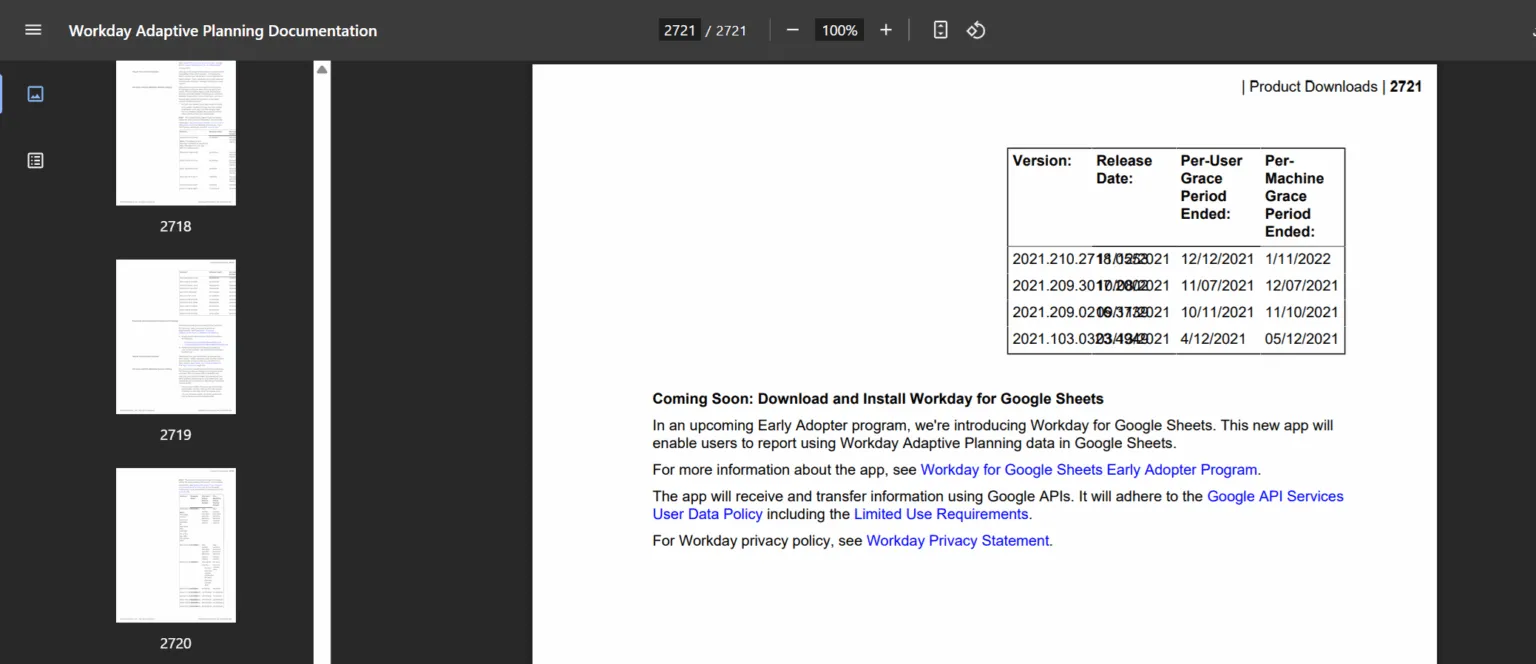Click the zoom out minus button
The image size is (1536, 664).
pyautogui.click(x=792, y=30)
